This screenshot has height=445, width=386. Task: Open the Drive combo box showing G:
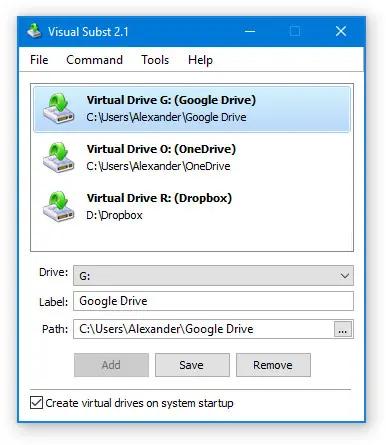click(x=213, y=276)
